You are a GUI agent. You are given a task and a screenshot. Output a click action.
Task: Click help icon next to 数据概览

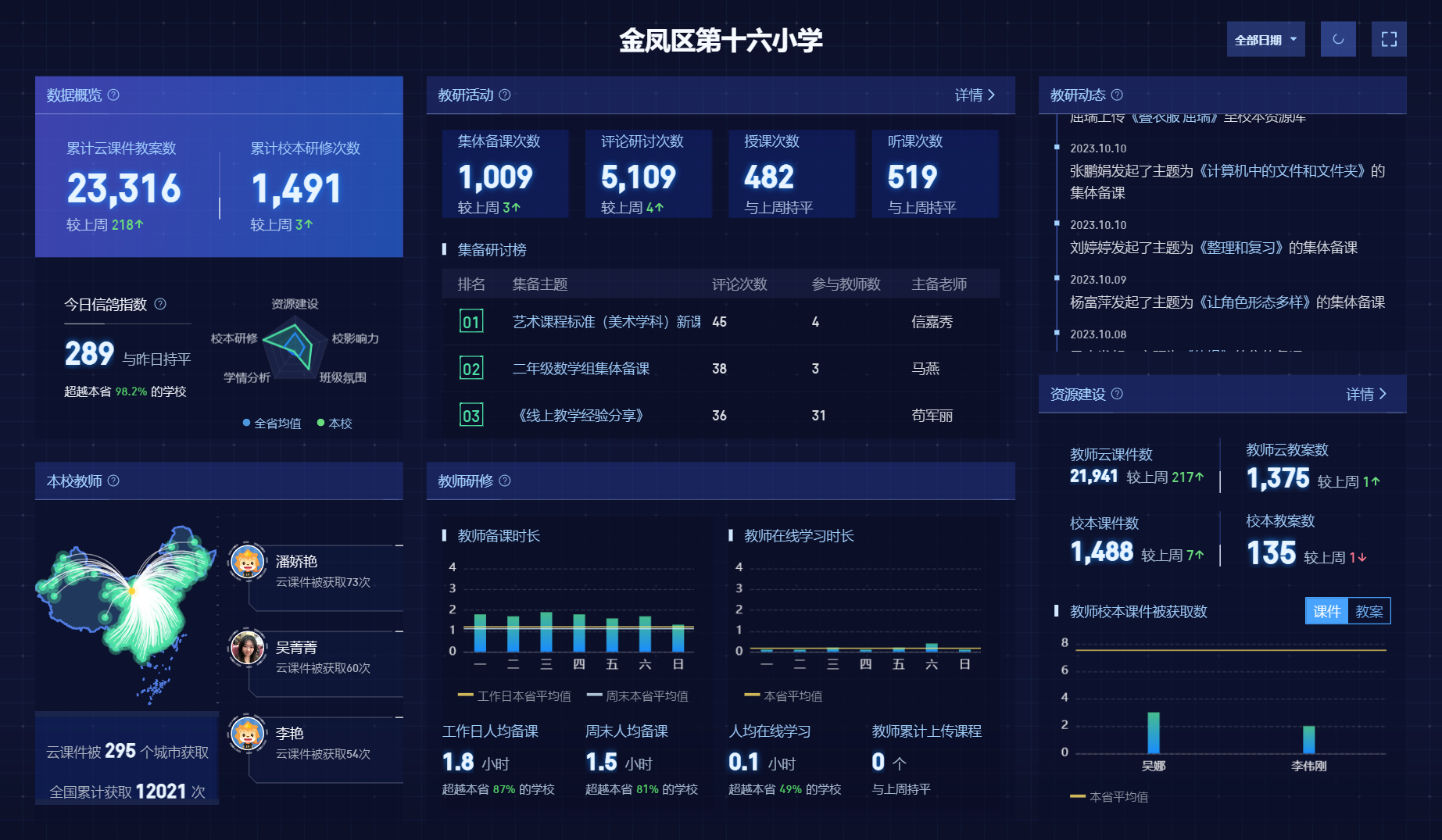(113, 95)
